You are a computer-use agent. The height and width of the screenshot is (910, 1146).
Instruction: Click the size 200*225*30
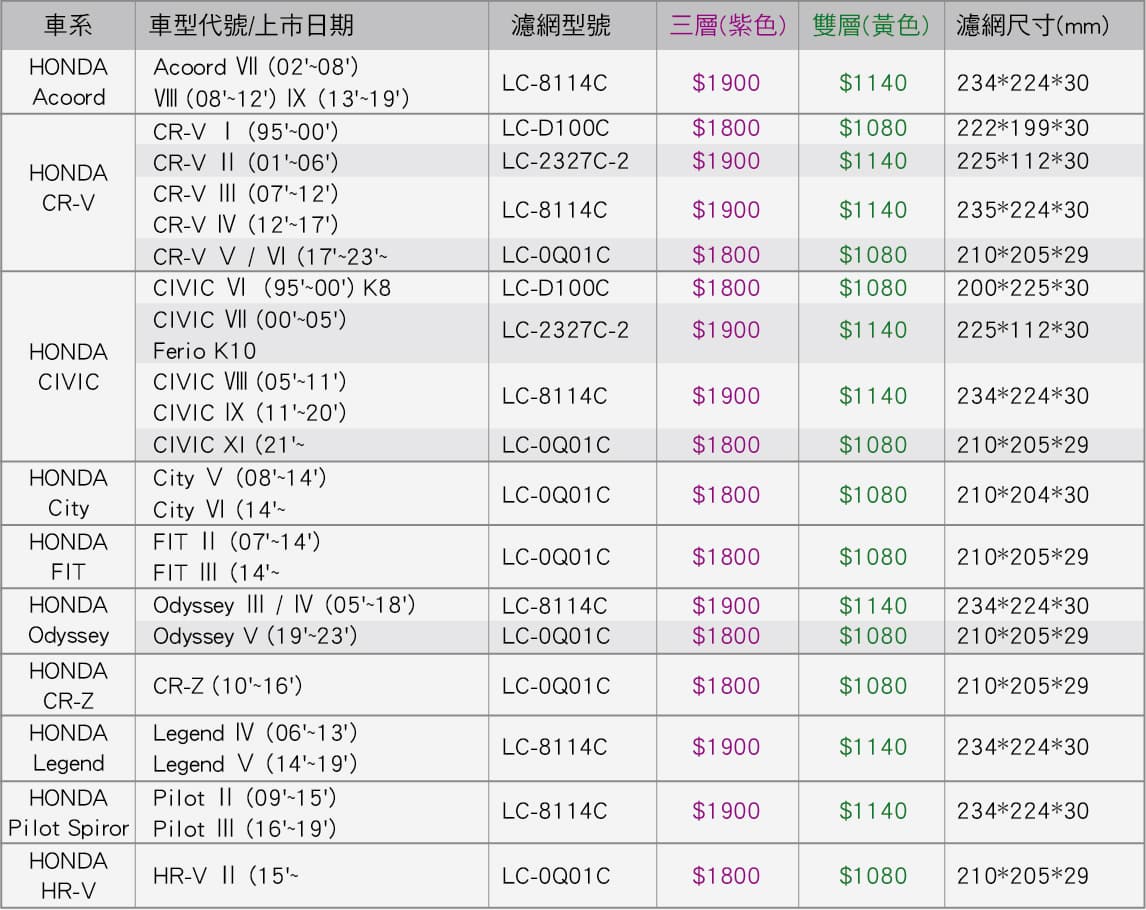point(1022,288)
